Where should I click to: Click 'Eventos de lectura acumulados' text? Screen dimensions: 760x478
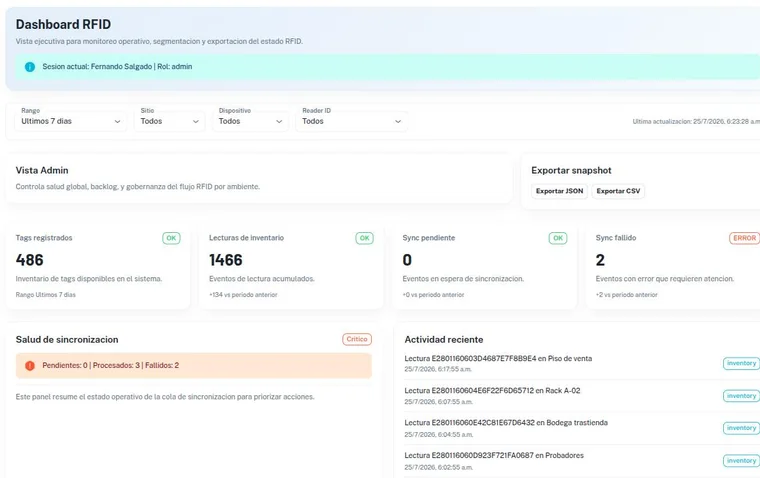coord(262,279)
